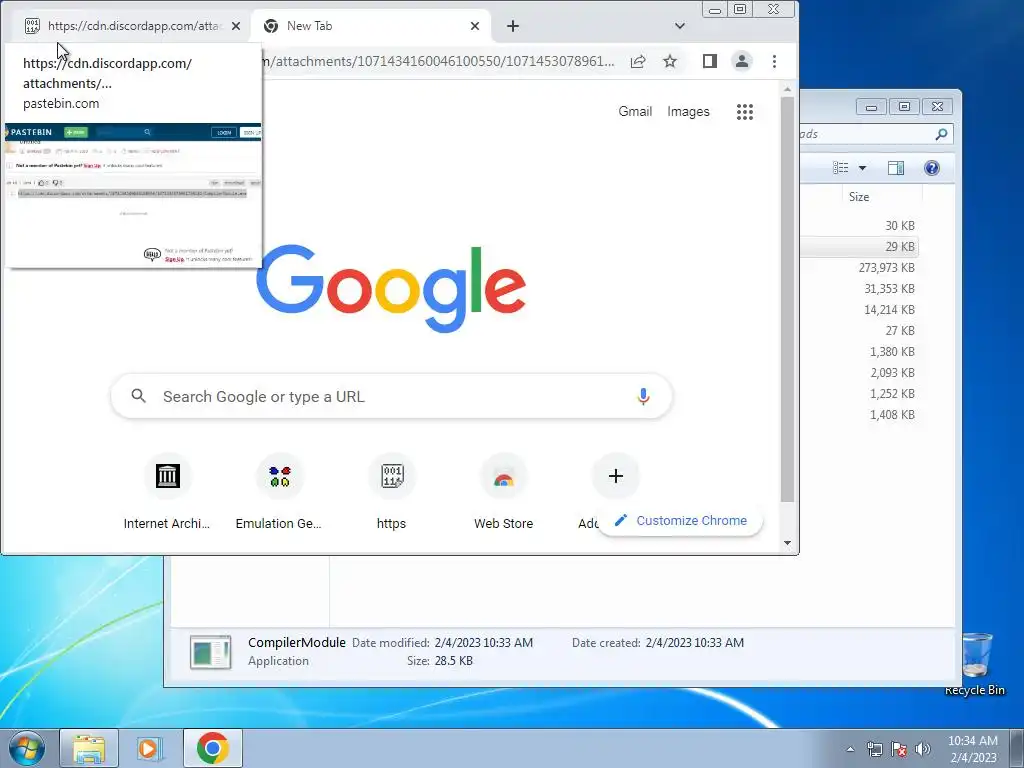The width and height of the screenshot is (1024, 768).
Task: Open Windows Media Player from taskbar
Action: pos(148,748)
